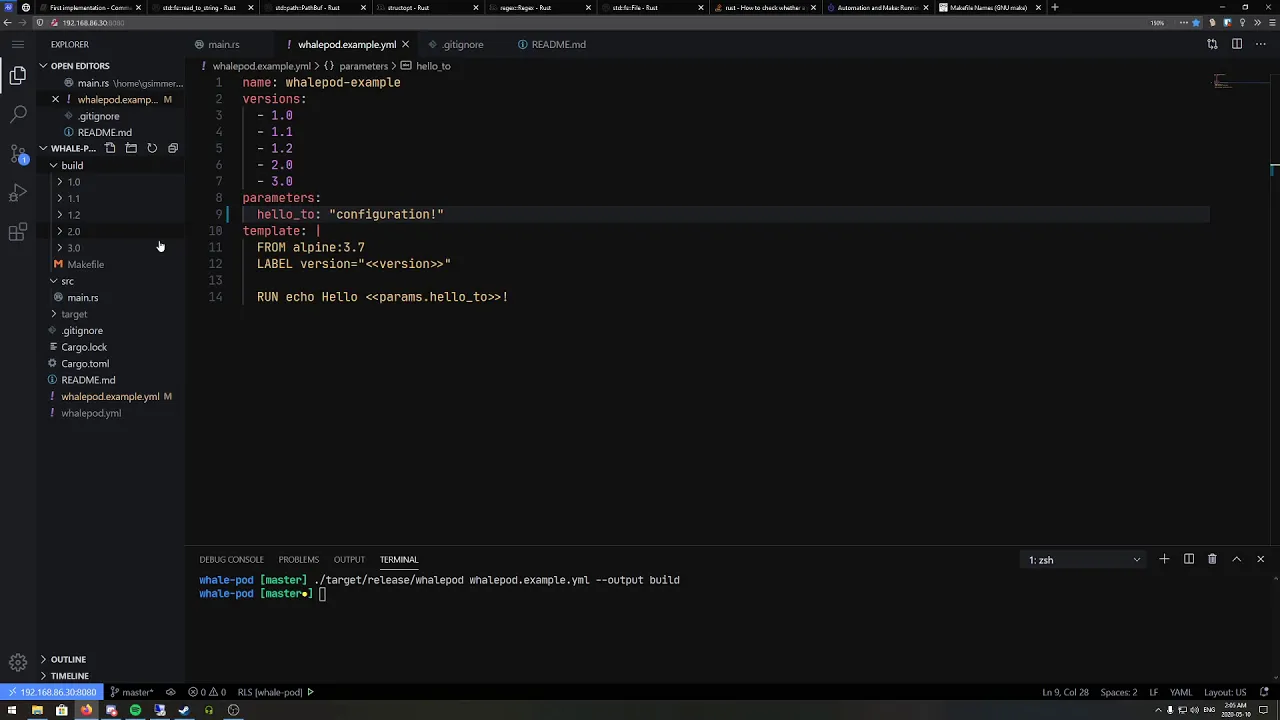Close the terminal panel
1280x720 pixels.
1260,559
